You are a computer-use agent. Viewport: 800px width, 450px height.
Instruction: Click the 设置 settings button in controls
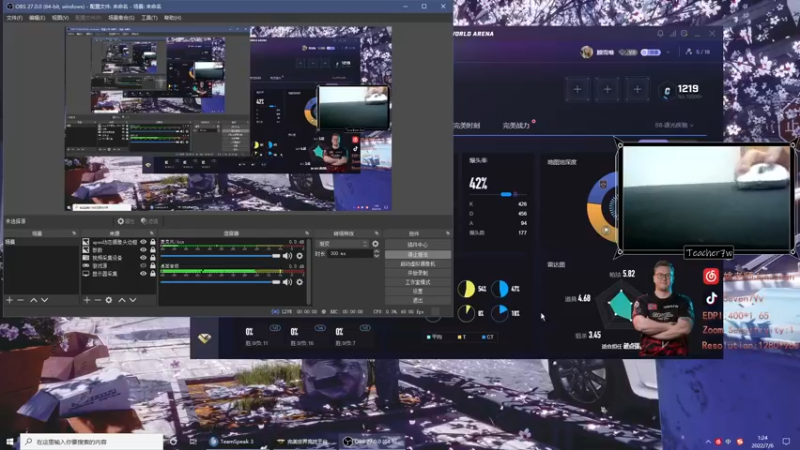[x=418, y=291]
